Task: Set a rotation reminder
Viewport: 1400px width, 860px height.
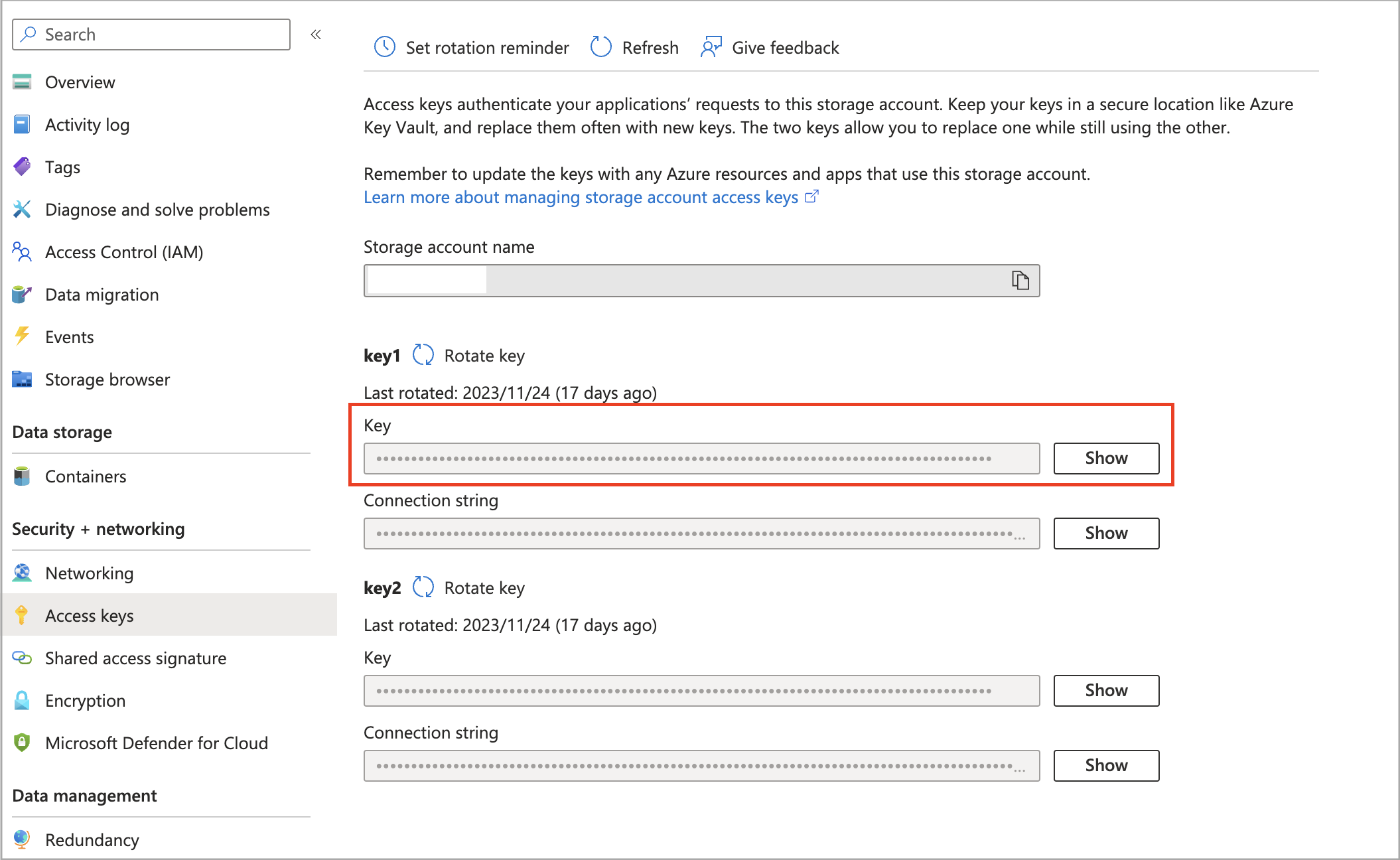Action: (471, 47)
